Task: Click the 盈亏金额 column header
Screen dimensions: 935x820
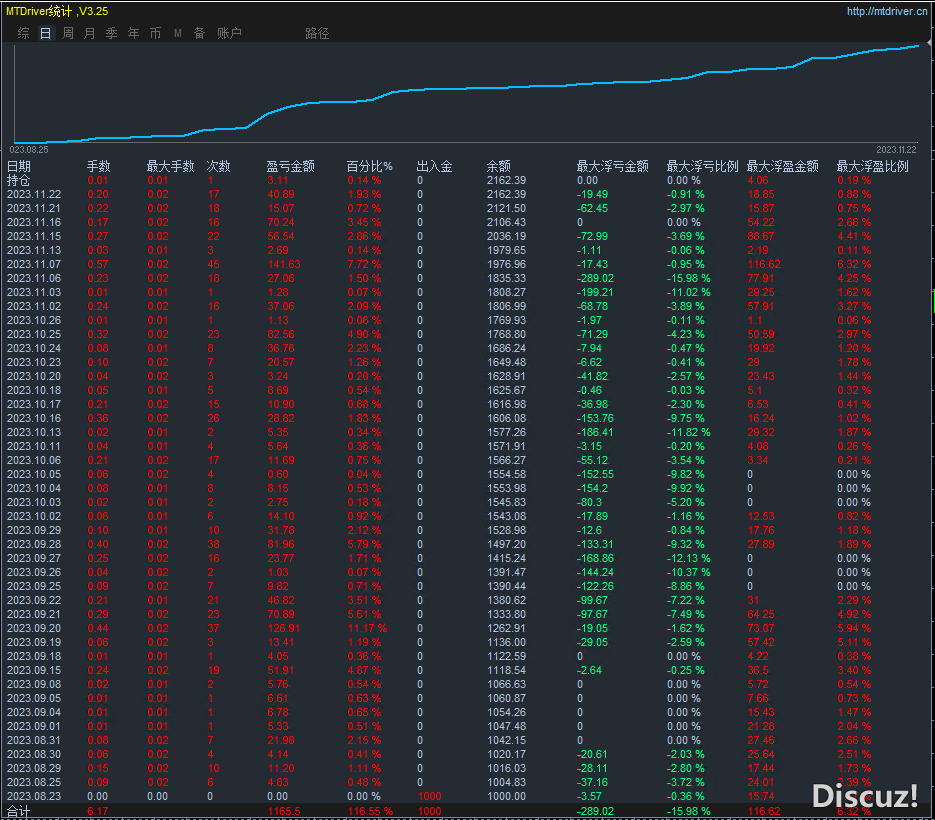Action: [x=290, y=166]
